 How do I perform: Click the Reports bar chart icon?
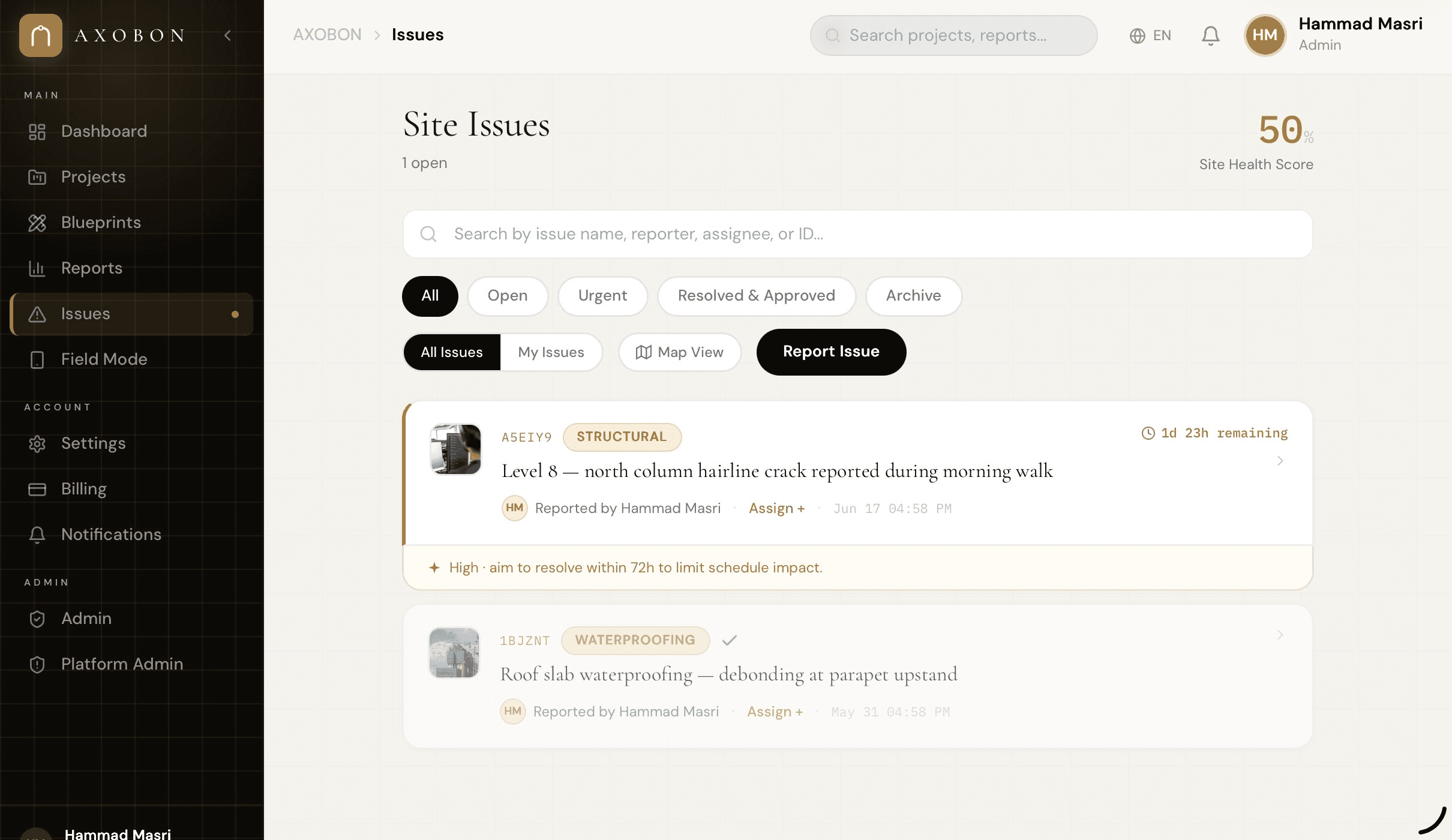point(37,268)
